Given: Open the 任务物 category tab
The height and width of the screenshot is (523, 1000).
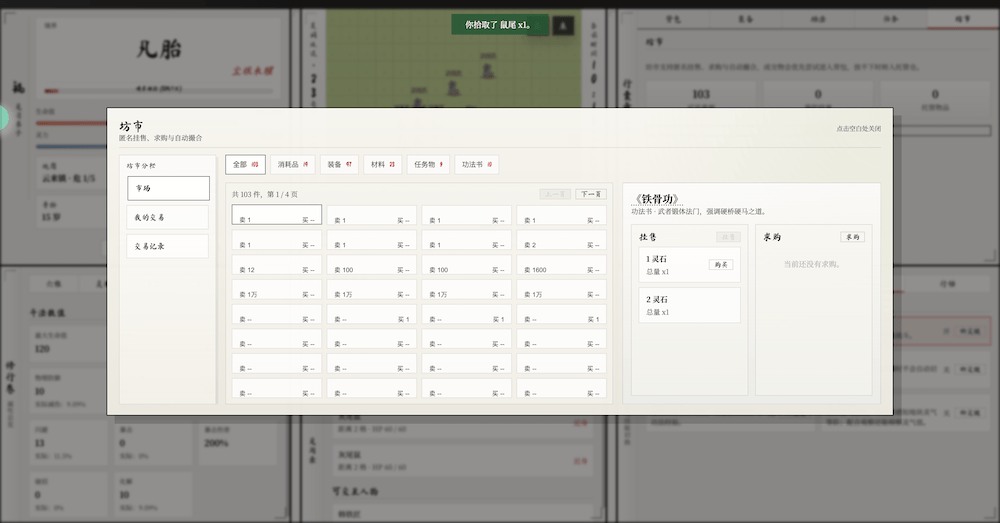Looking at the screenshot, I should point(428,164).
